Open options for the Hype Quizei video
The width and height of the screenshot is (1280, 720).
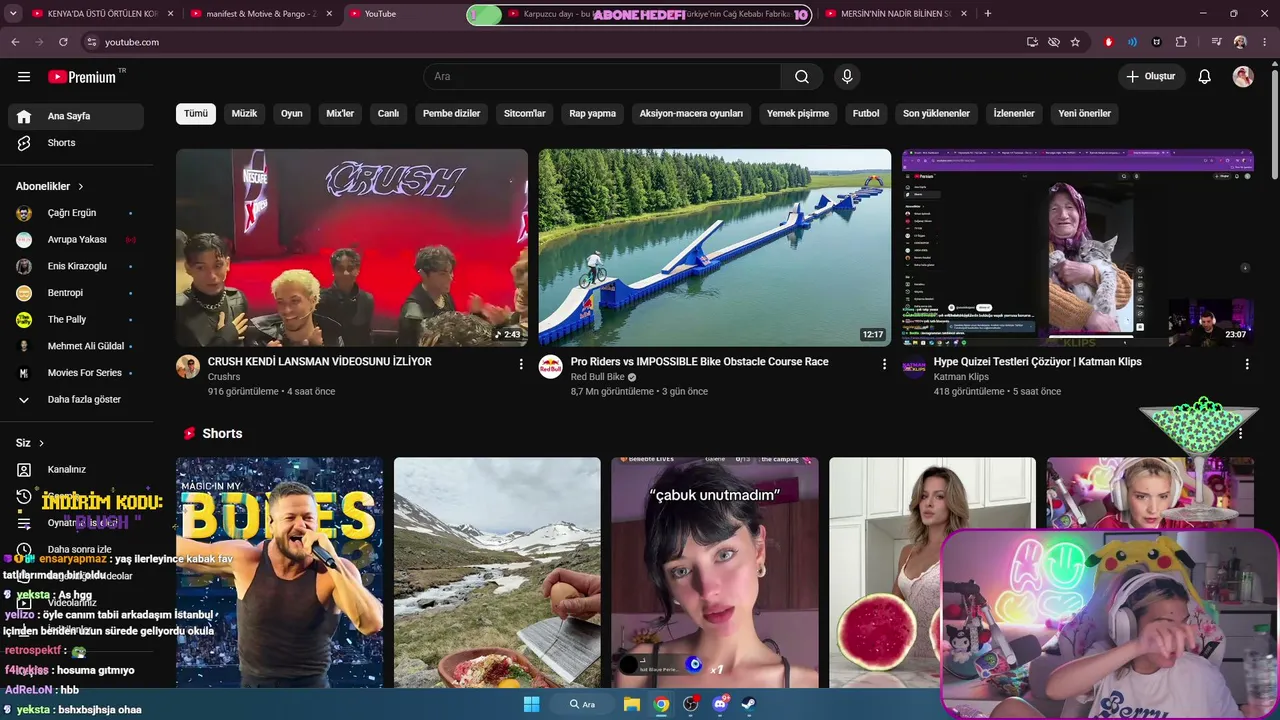(1247, 364)
